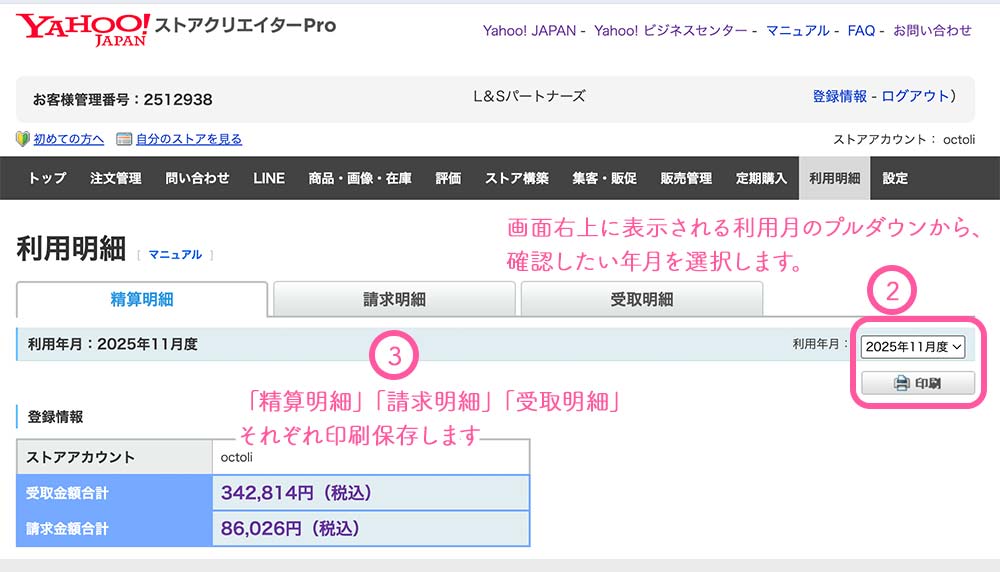Viewport: 1000px width, 572px height.
Task: Click the マニュアル link next to 利用明細
Action: (x=175, y=255)
